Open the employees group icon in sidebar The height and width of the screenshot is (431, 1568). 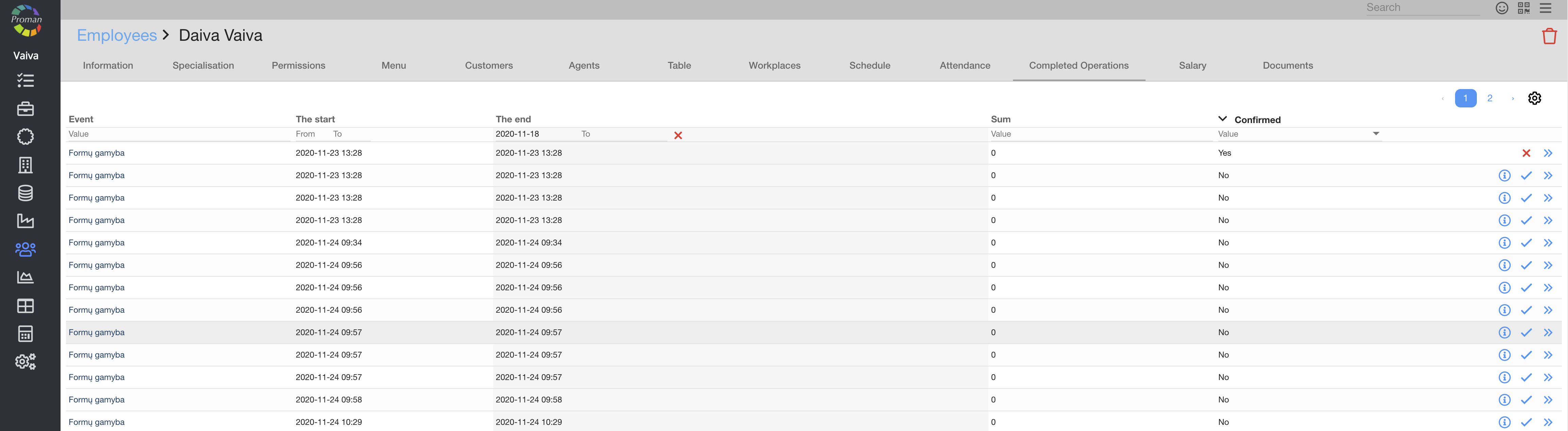26,249
